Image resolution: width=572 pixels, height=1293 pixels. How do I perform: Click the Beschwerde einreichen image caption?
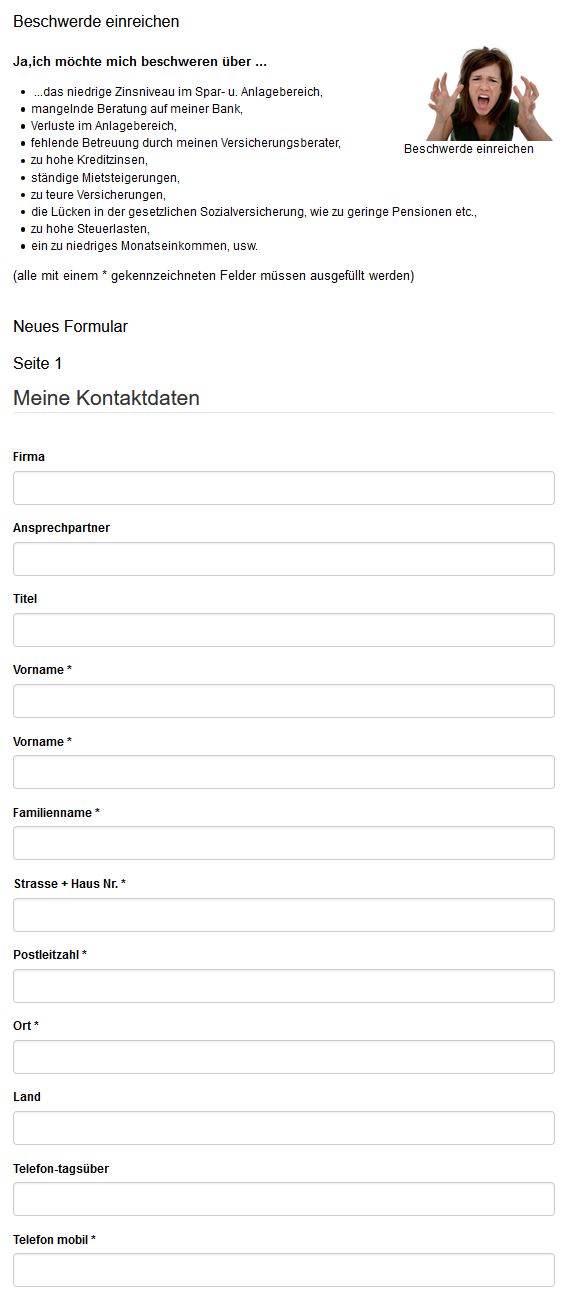469,149
